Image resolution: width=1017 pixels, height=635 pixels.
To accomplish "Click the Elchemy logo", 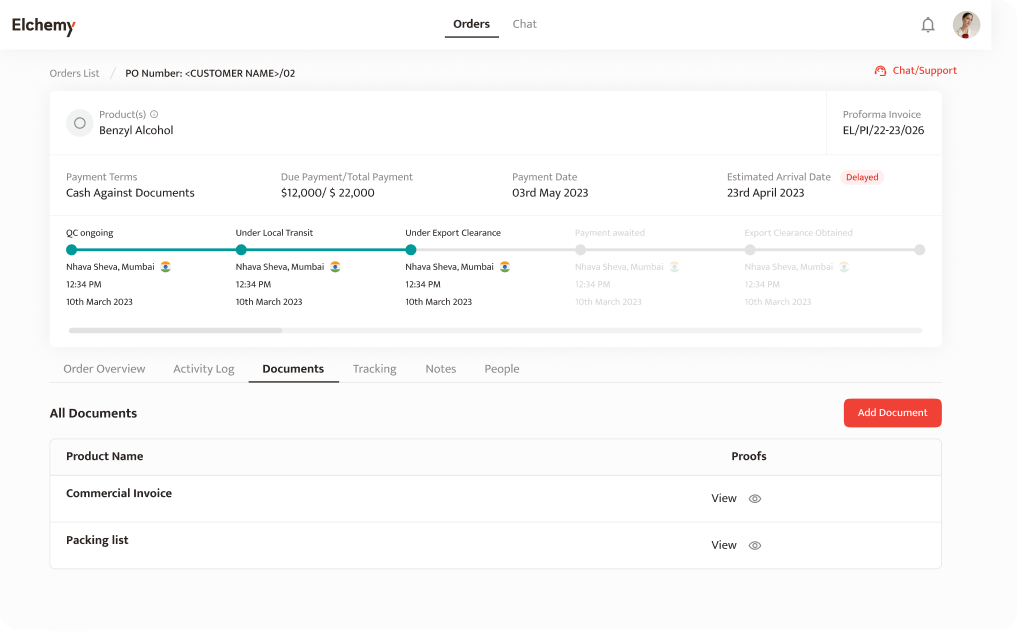I will 44,25.
